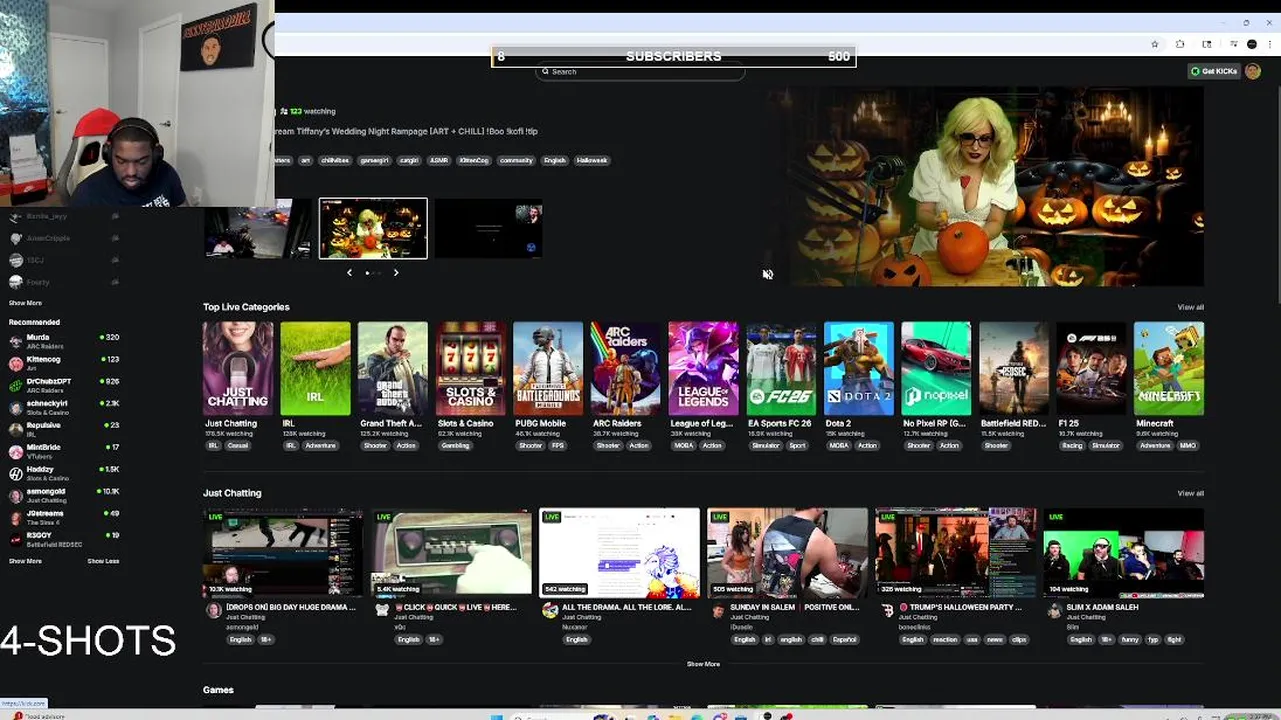This screenshot has height=720, width=1281.
Task: Open the Just Chatting category cover
Action: 238,368
